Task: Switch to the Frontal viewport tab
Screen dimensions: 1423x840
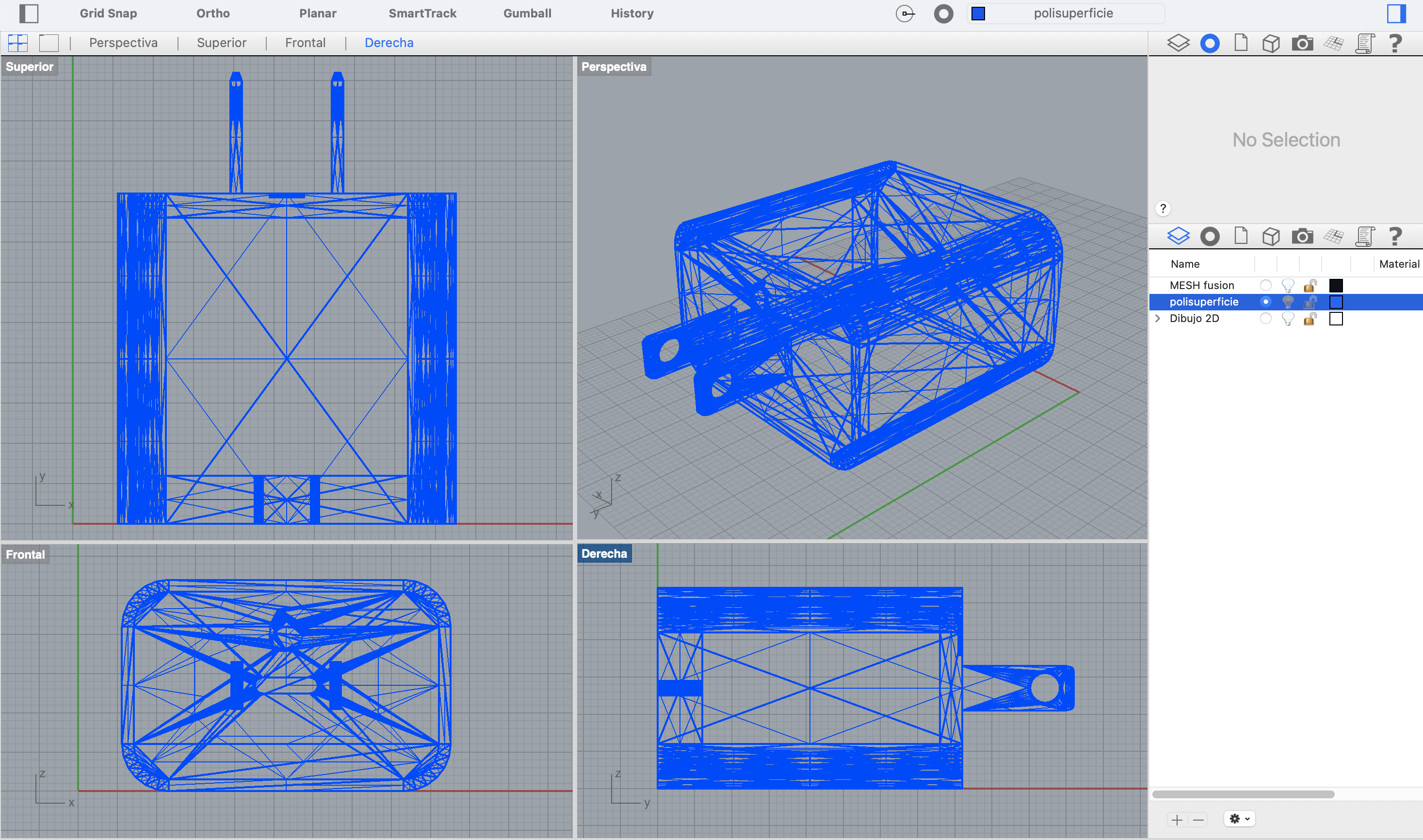Action: point(305,43)
